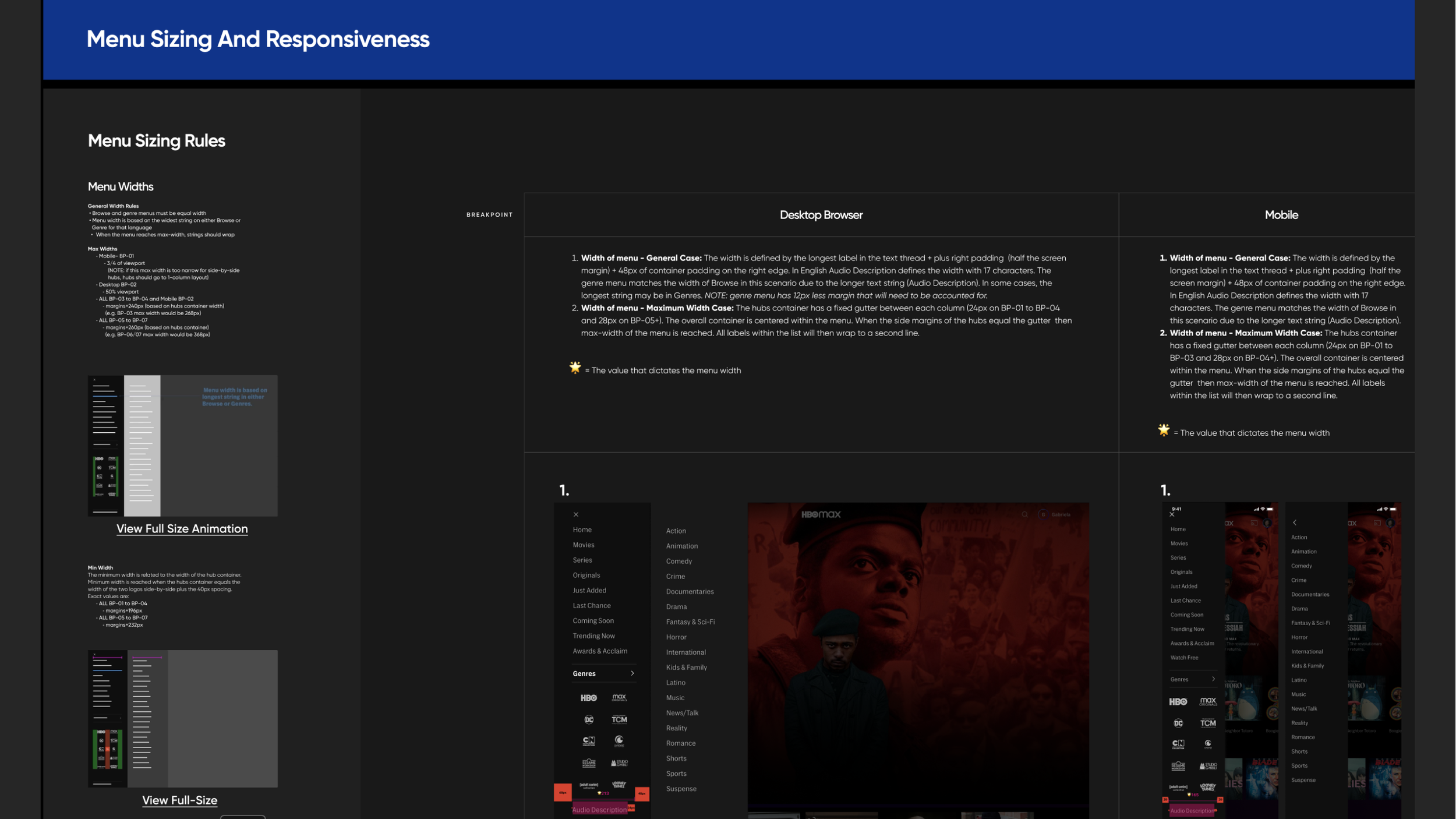Click the search magnifier icon on HBO Max header
This screenshot has width=1456, height=819.
pyautogui.click(x=1024, y=514)
